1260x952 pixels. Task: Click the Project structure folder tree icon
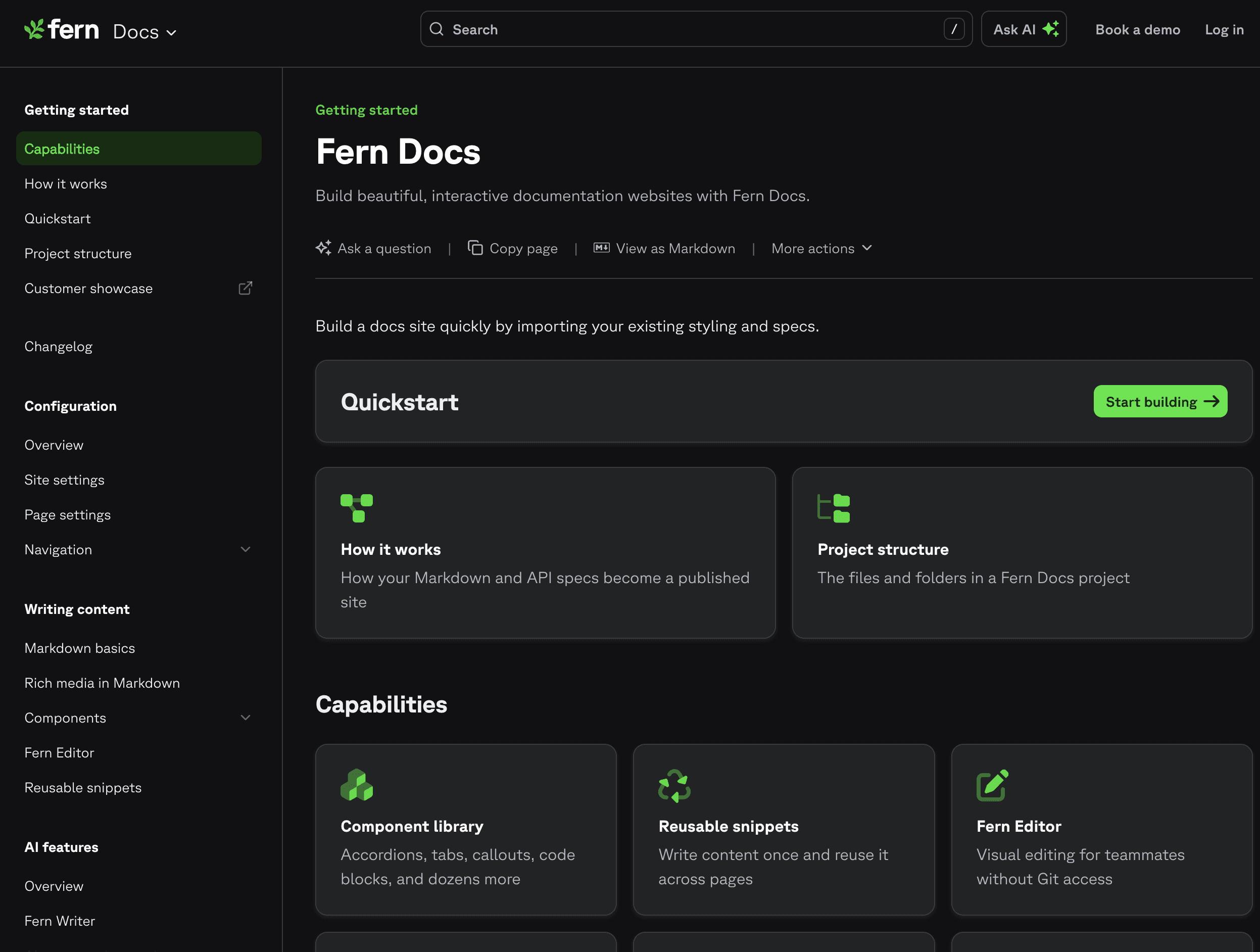coord(834,508)
